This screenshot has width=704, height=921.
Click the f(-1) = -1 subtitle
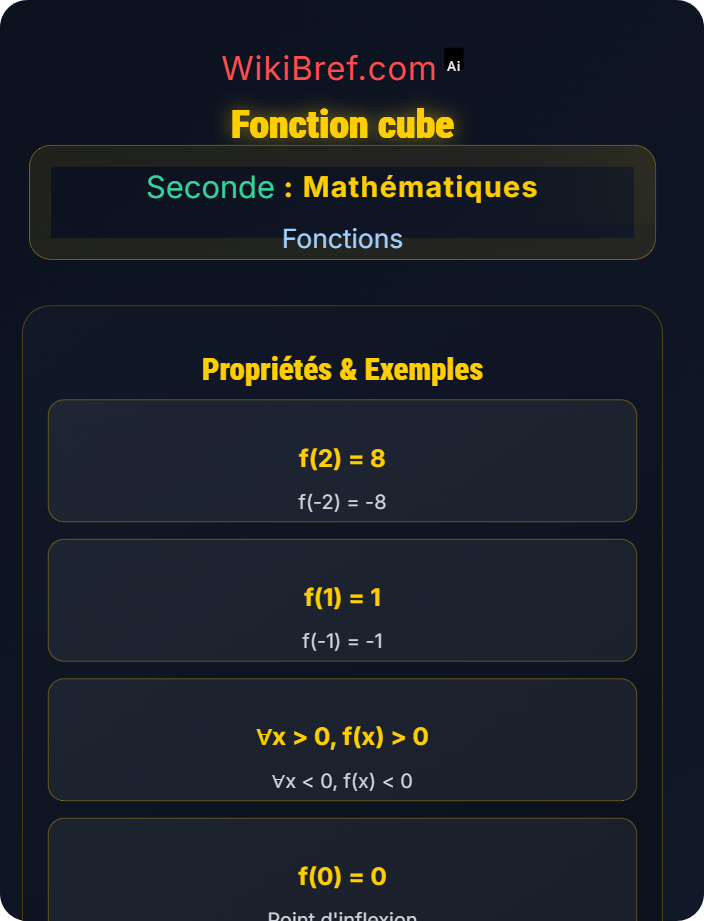click(342, 641)
